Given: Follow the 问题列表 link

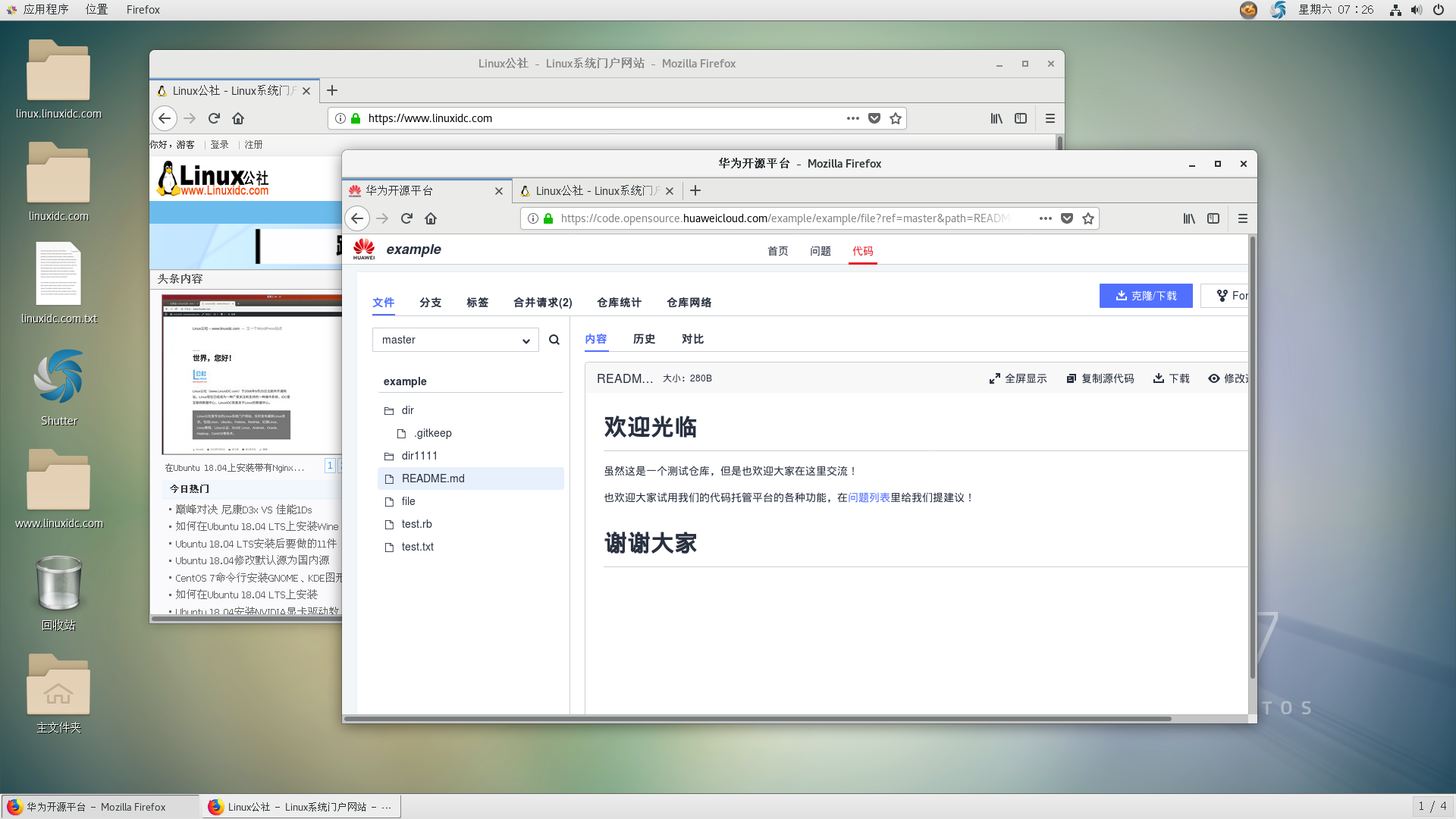Looking at the screenshot, I should [869, 497].
